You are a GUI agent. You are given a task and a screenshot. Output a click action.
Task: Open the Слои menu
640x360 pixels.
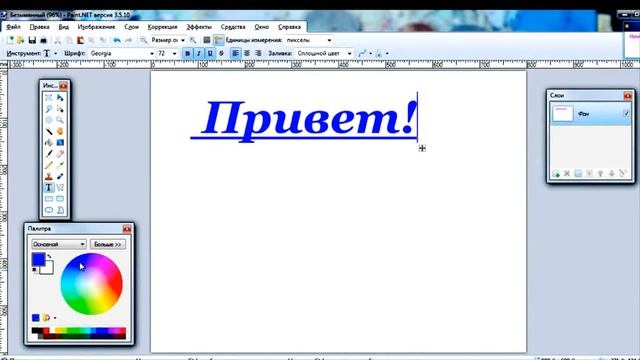coord(131,27)
